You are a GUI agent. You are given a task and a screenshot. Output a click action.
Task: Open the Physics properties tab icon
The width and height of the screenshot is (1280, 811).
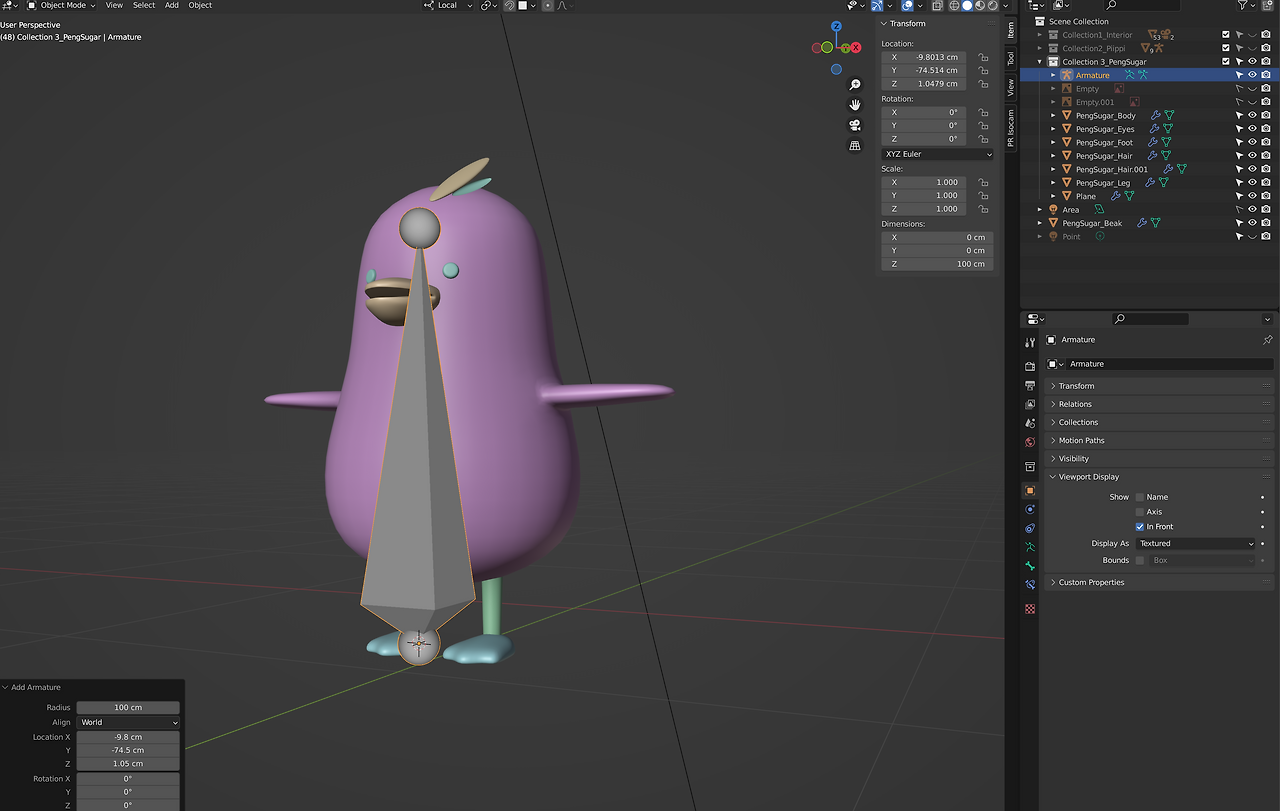tap(1030, 509)
